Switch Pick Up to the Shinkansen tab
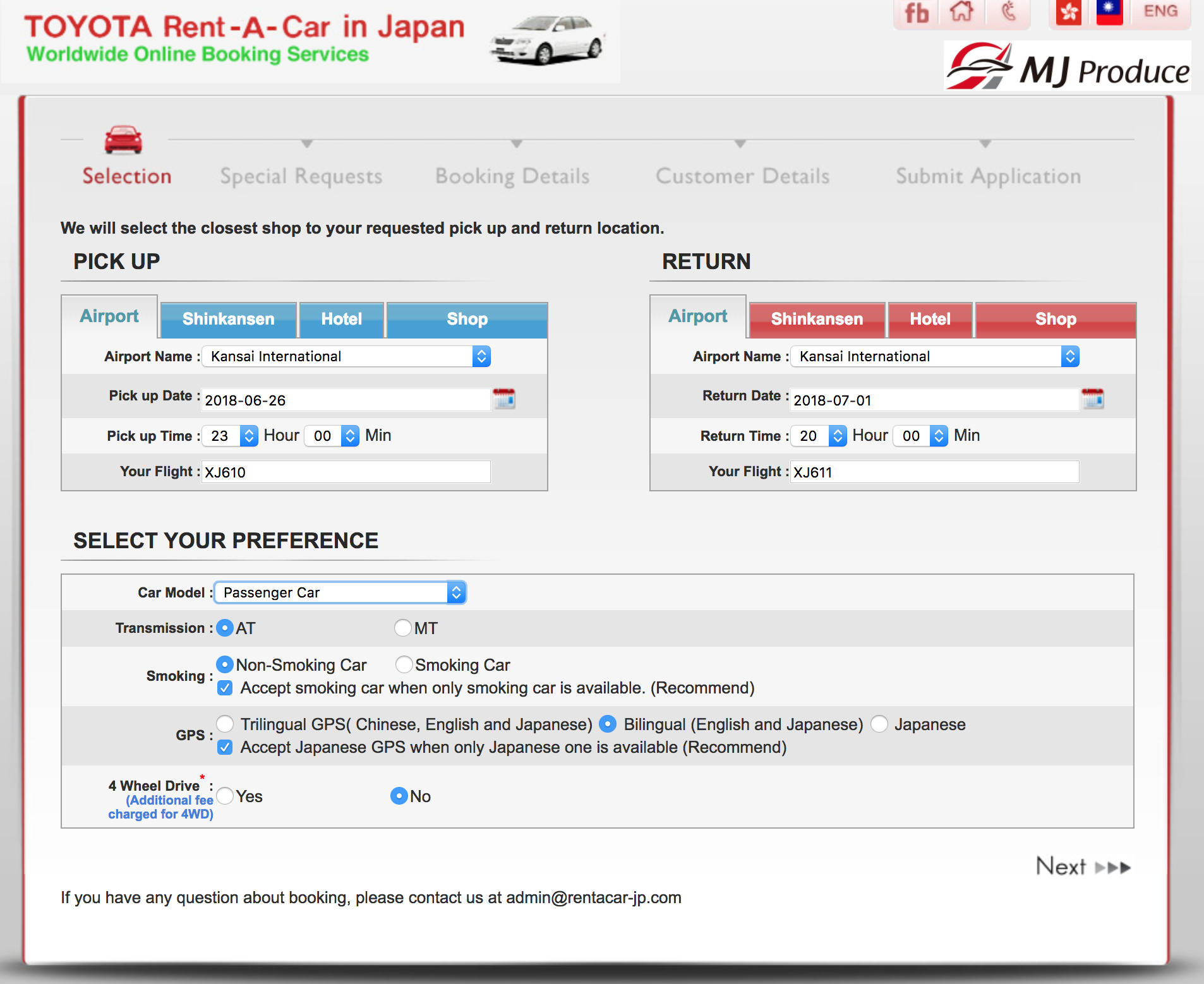Screen dimensions: 1204x984 point(228,320)
